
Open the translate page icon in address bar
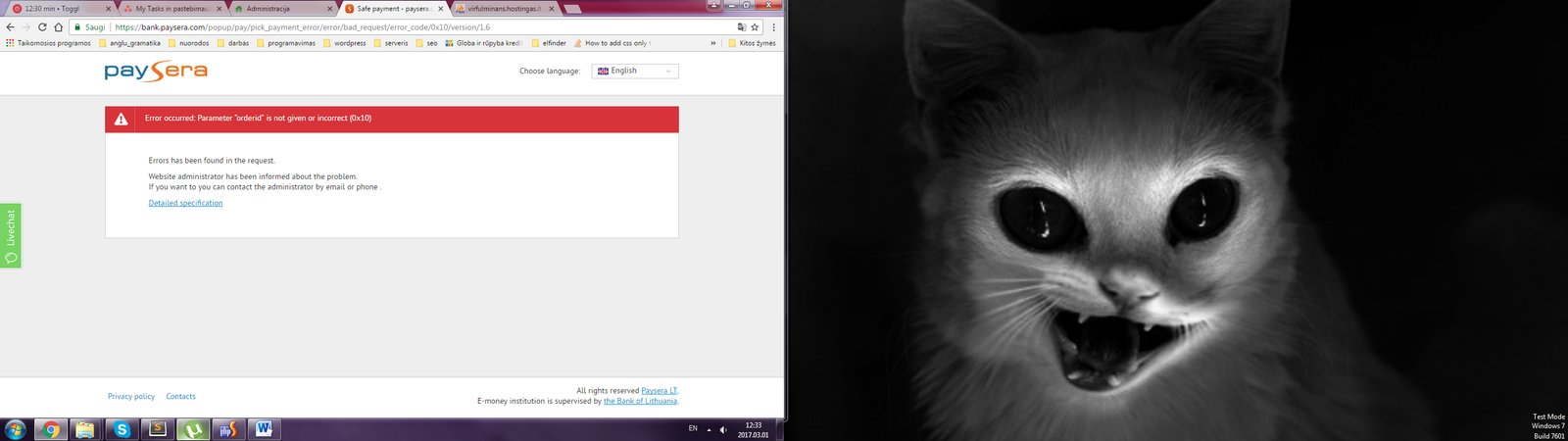tap(742, 27)
